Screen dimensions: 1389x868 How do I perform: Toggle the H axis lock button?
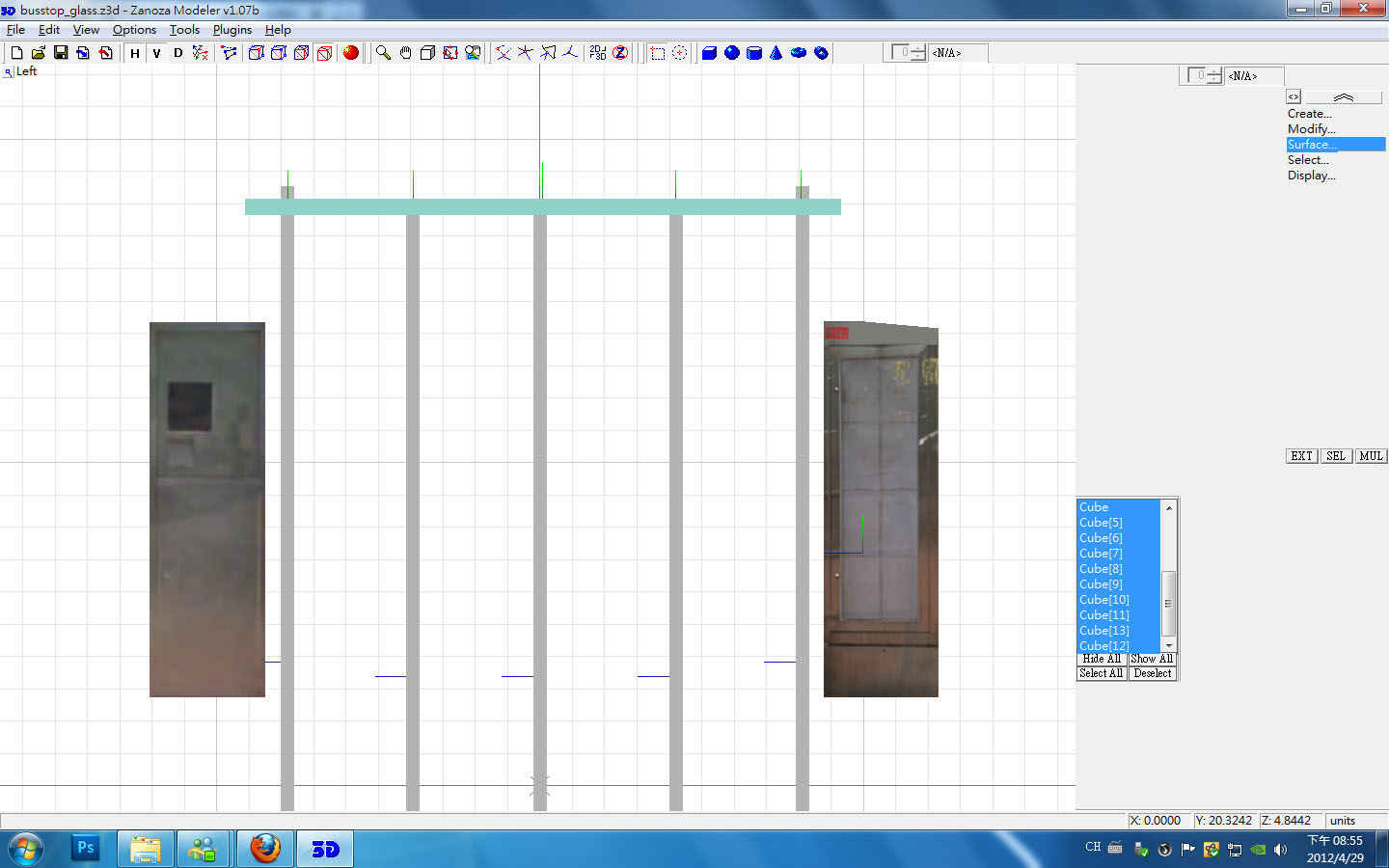(x=135, y=53)
